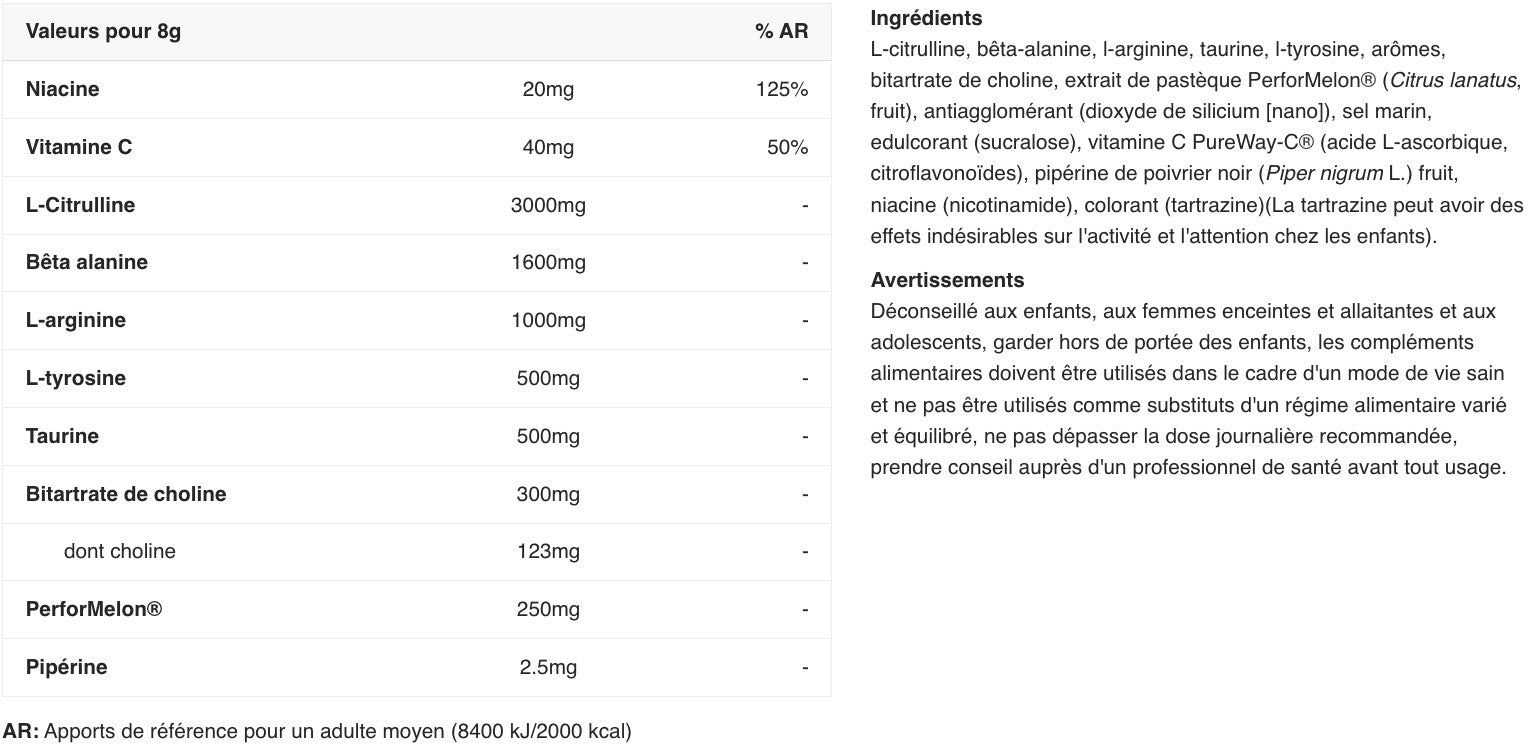The image size is (1536, 752).
Task: Click the AR reference footnote text
Action: pyautogui.click(x=317, y=731)
